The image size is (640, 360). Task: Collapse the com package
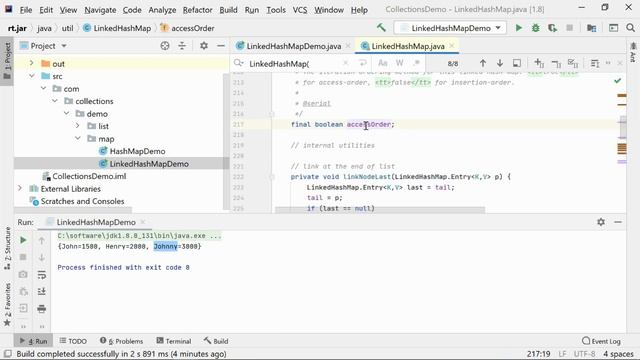[x=43, y=89]
